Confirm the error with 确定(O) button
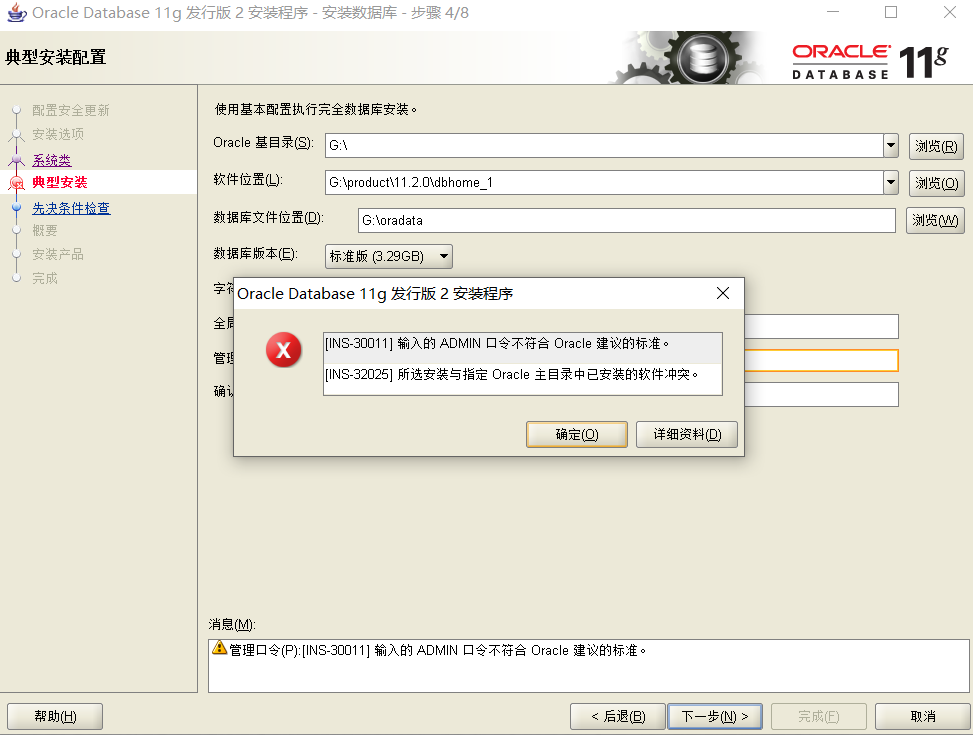The width and height of the screenshot is (973, 735). coord(576,435)
